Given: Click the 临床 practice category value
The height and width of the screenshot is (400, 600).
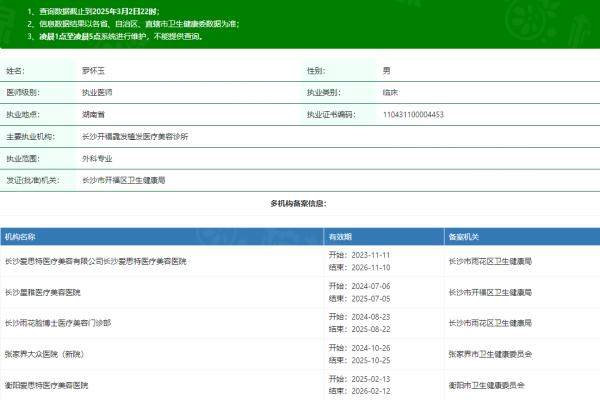Looking at the screenshot, I should 390,93.
